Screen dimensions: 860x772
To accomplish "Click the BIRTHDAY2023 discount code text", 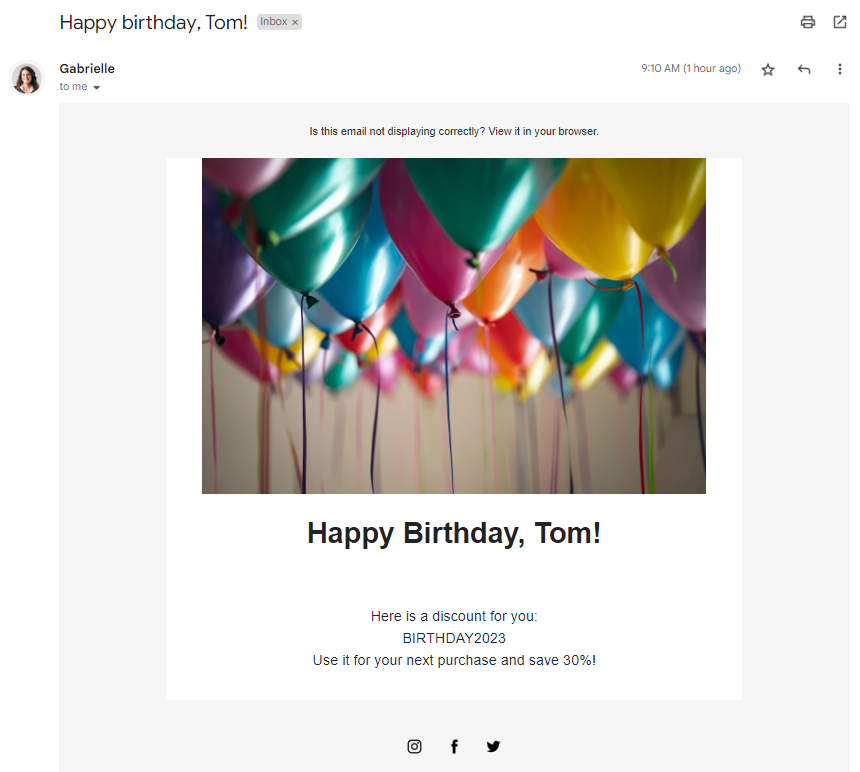I will pyautogui.click(x=454, y=638).
